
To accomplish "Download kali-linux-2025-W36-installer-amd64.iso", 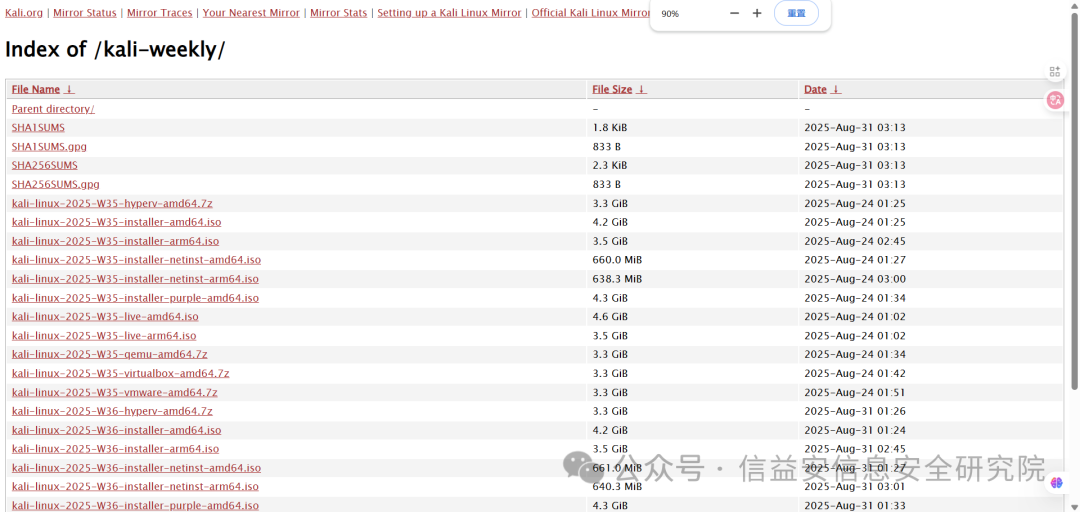I will pyautogui.click(x=116, y=430).
